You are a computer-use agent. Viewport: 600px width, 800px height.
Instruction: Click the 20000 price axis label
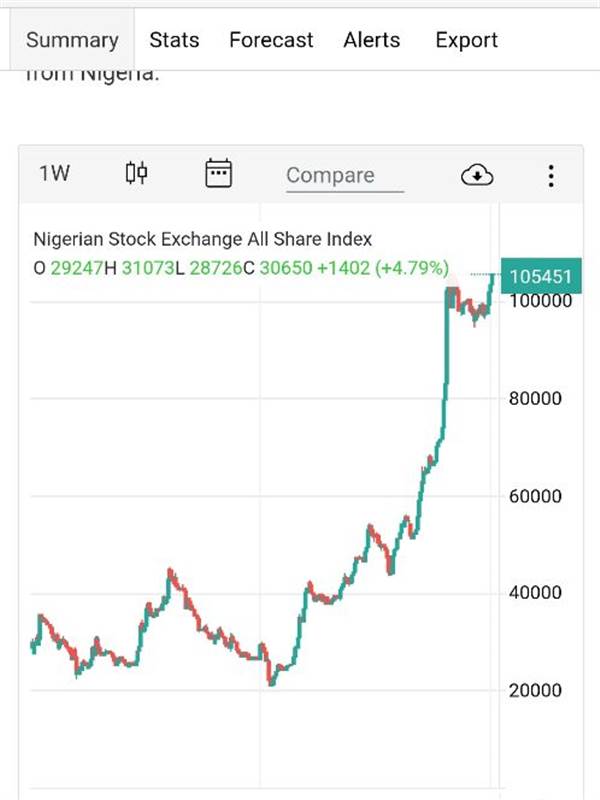(x=535, y=690)
